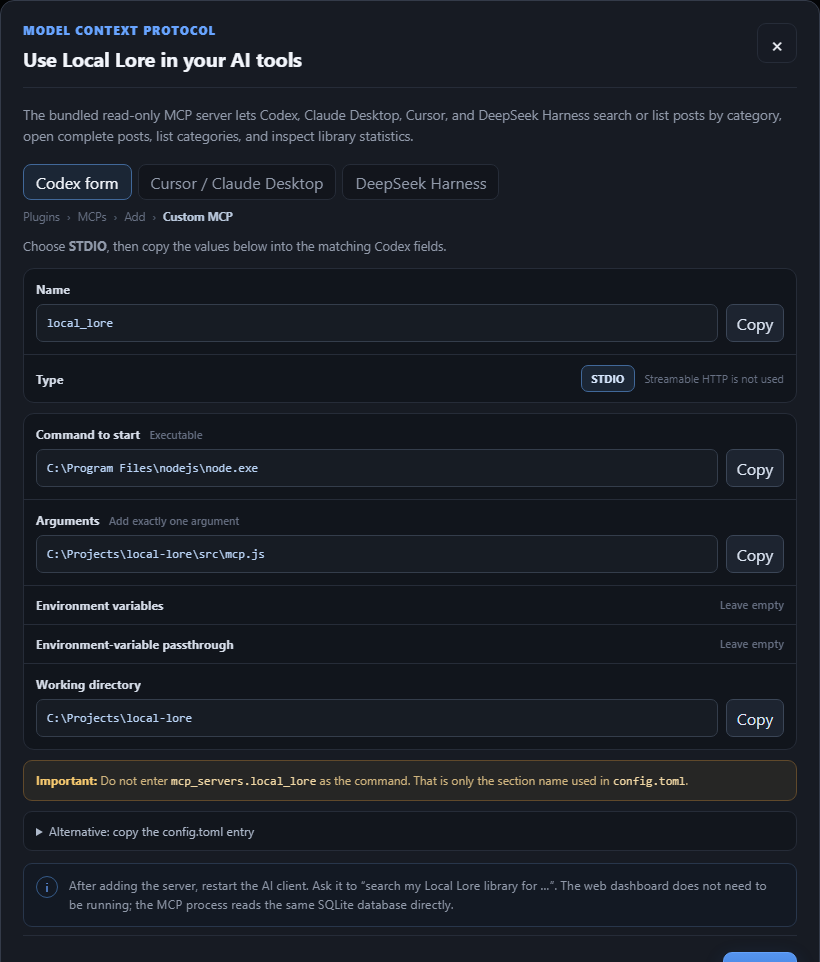Select the STDIO type badge
Viewport: 820px width, 962px height.
coord(607,379)
